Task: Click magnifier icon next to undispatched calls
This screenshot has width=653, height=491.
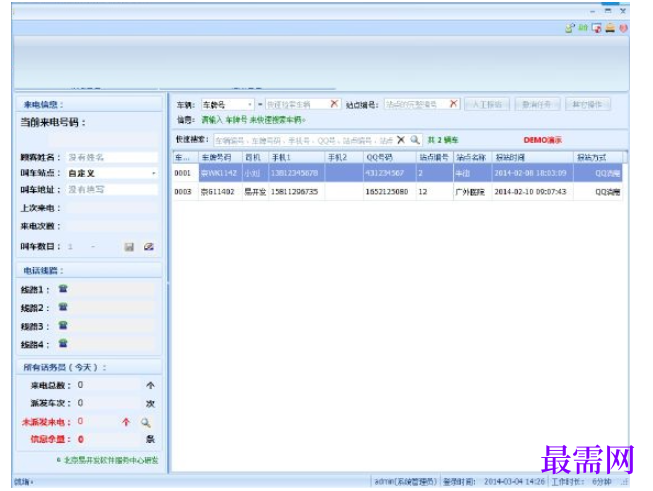Action: pos(145,423)
